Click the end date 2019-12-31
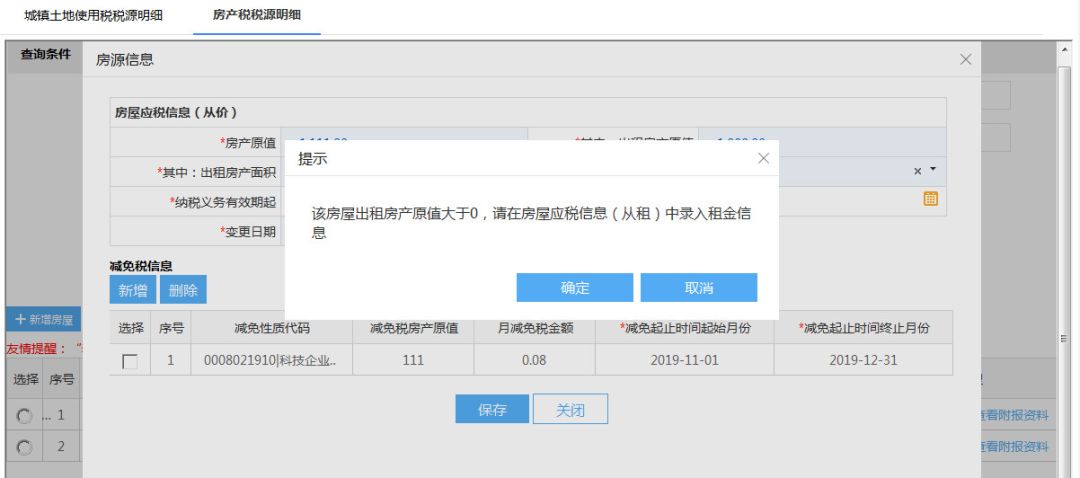Image resolution: width=1080 pixels, height=478 pixels. point(863,360)
